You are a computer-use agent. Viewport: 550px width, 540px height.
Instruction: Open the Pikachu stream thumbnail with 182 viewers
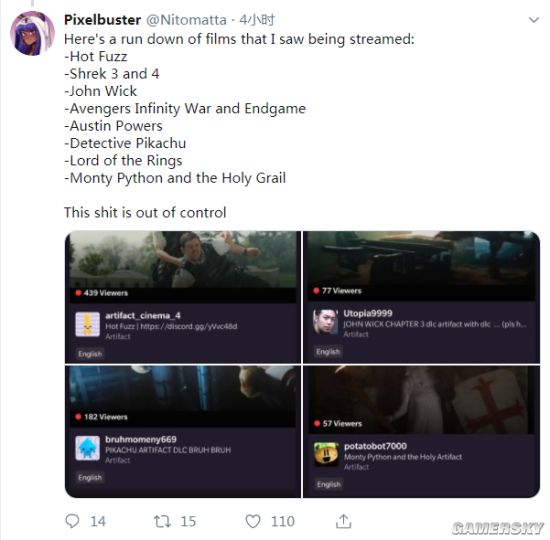click(x=183, y=396)
